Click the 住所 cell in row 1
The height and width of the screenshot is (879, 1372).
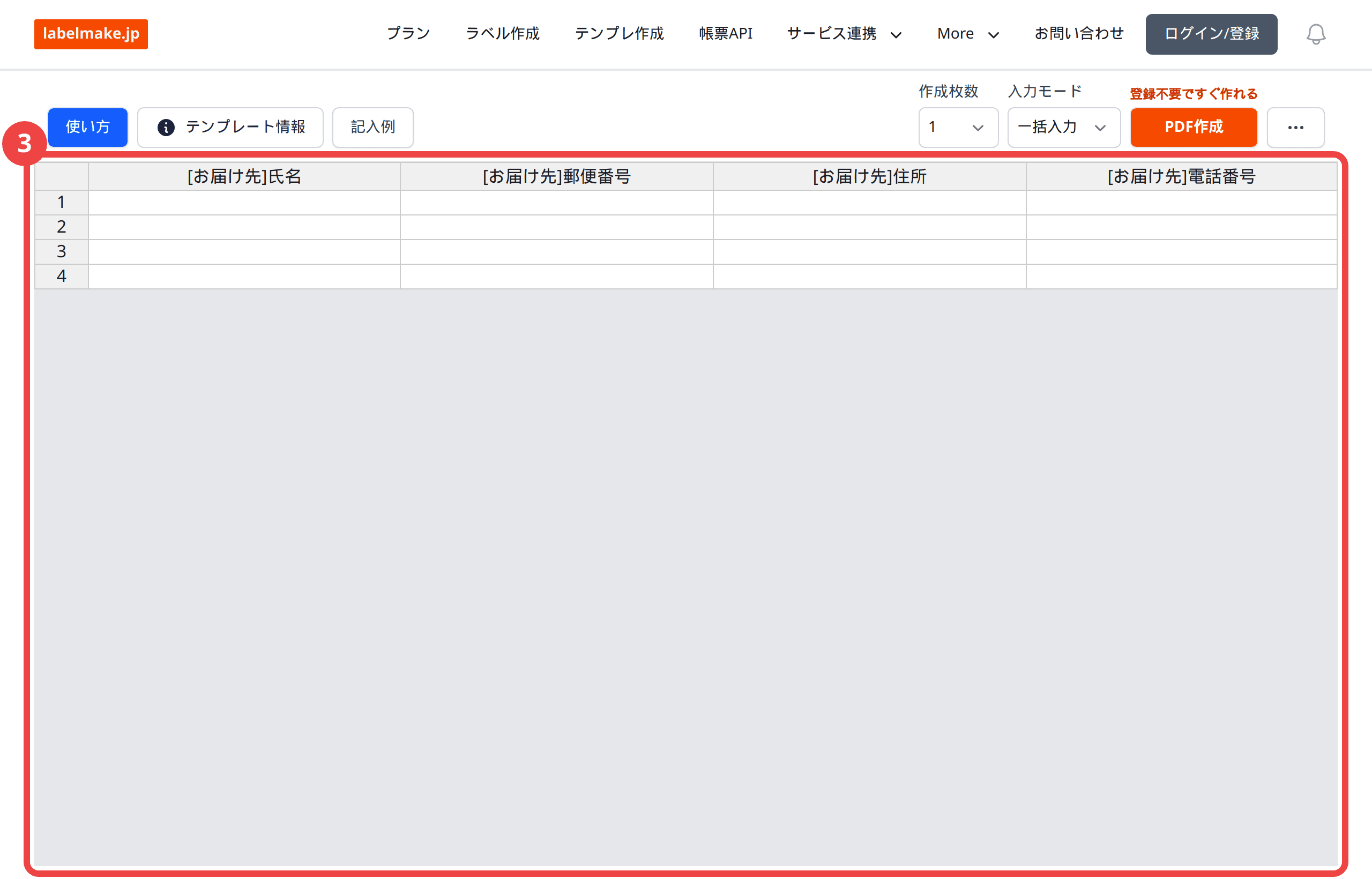tap(869, 202)
